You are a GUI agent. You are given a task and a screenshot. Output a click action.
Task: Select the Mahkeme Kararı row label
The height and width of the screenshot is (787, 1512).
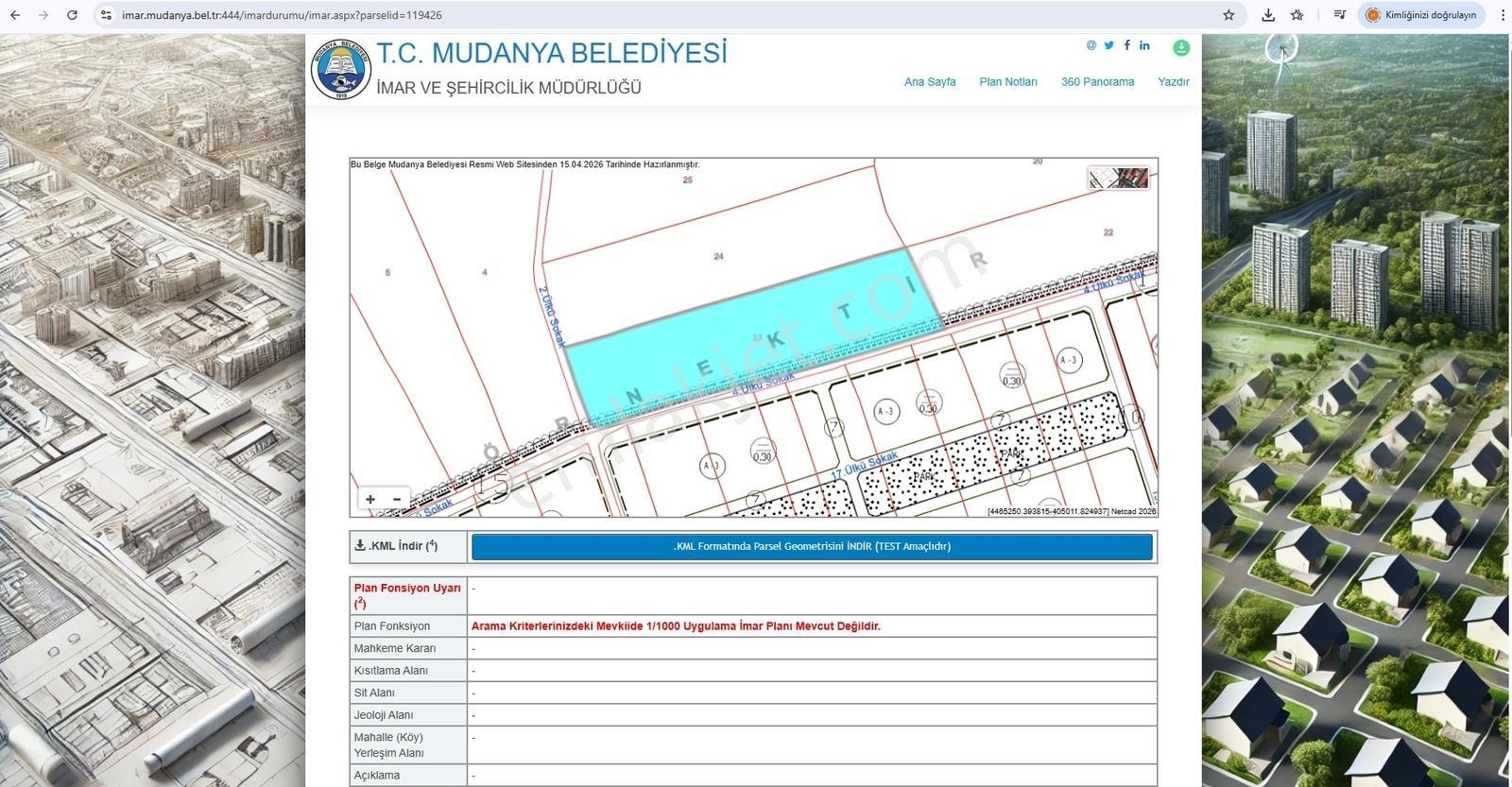[395, 648]
